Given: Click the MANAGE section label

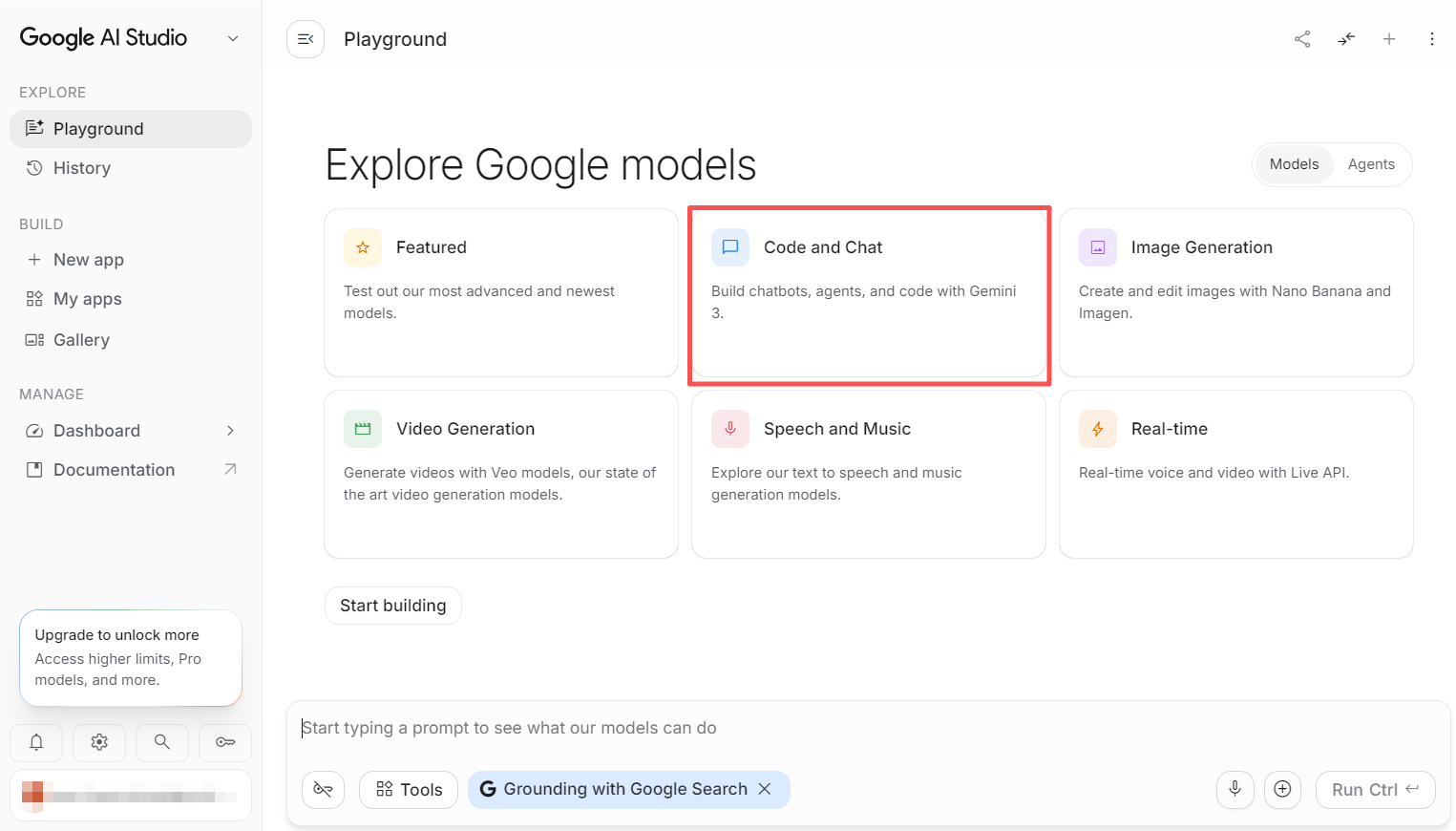Looking at the screenshot, I should click(52, 394).
